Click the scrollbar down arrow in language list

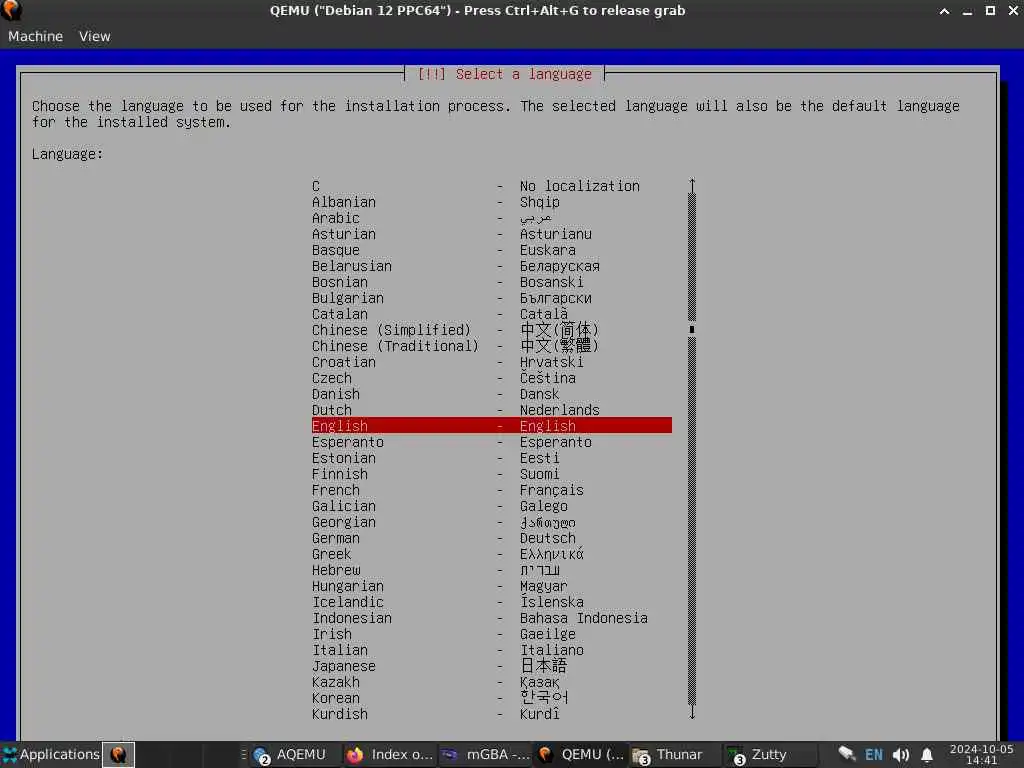(x=692, y=712)
